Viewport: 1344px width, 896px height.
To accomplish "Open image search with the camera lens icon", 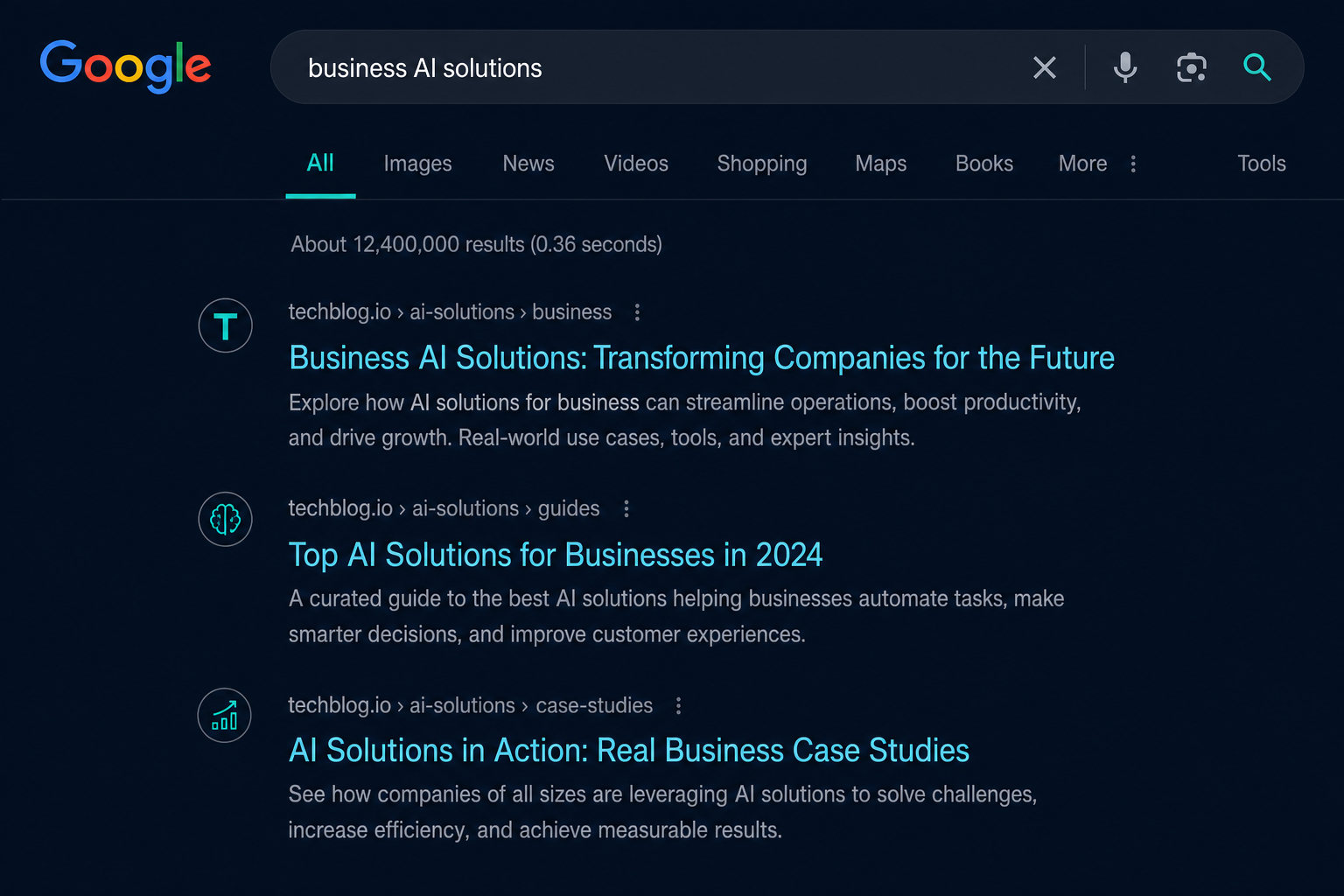I will click(x=1192, y=67).
